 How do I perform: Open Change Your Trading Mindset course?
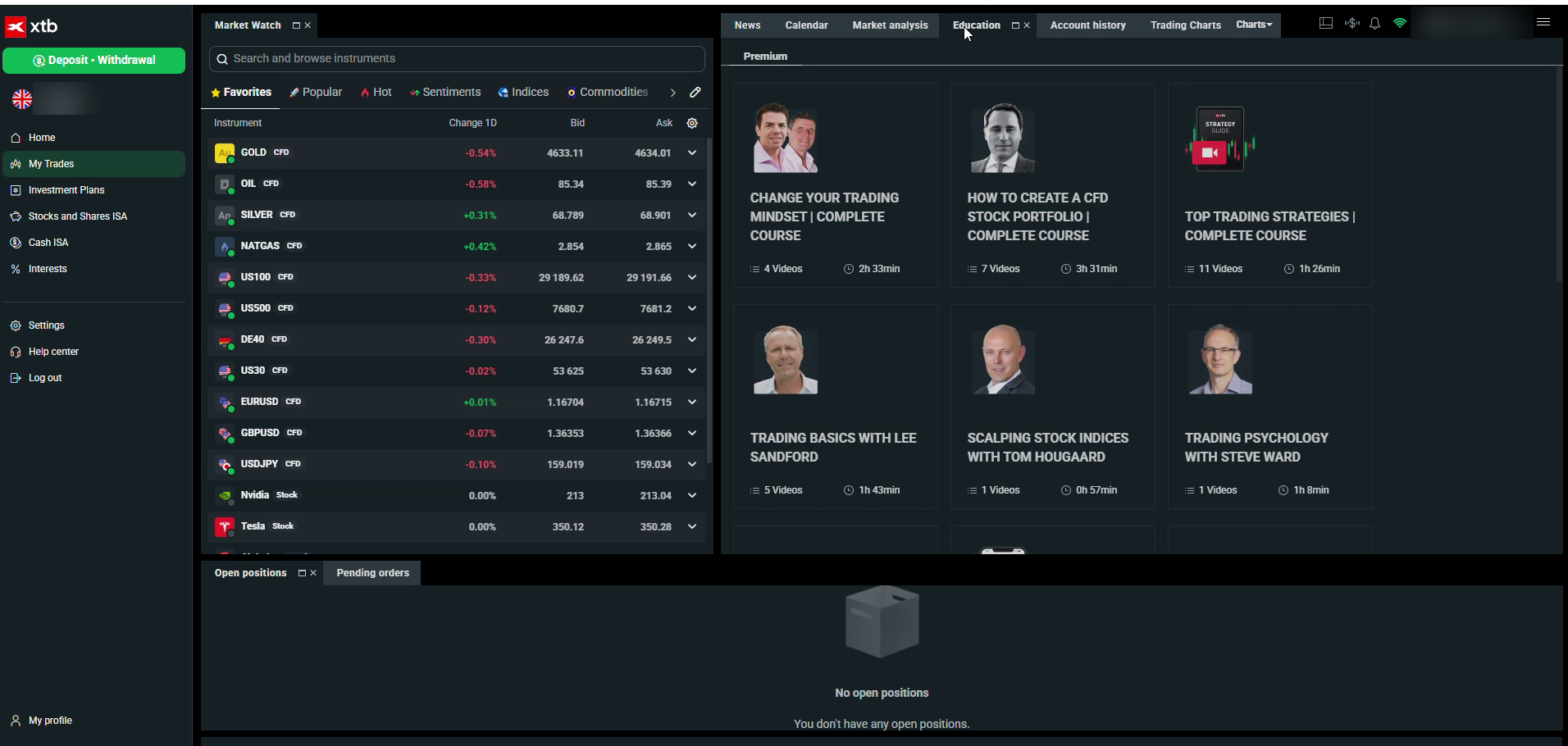click(x=835, y=185)
